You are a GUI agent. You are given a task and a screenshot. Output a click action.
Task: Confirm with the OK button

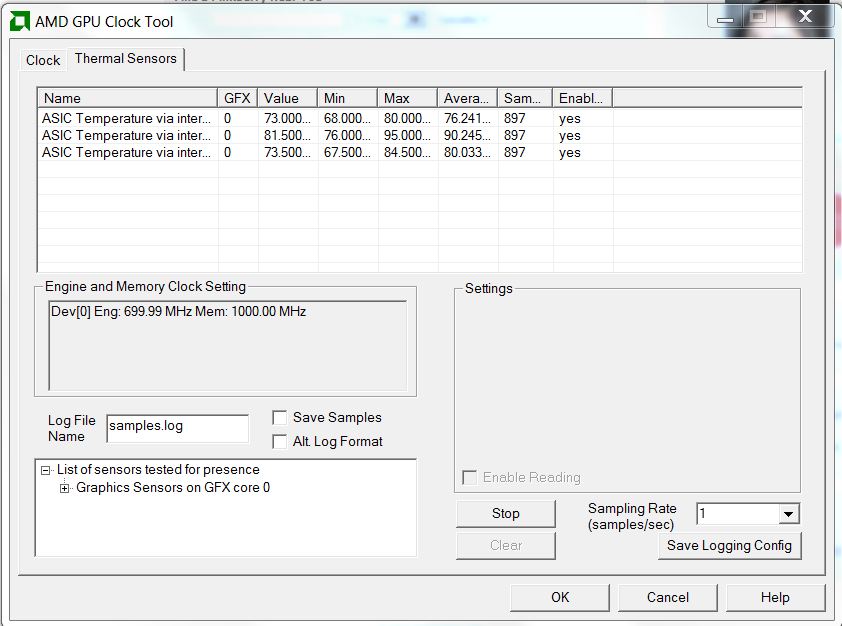pos(560,598)
